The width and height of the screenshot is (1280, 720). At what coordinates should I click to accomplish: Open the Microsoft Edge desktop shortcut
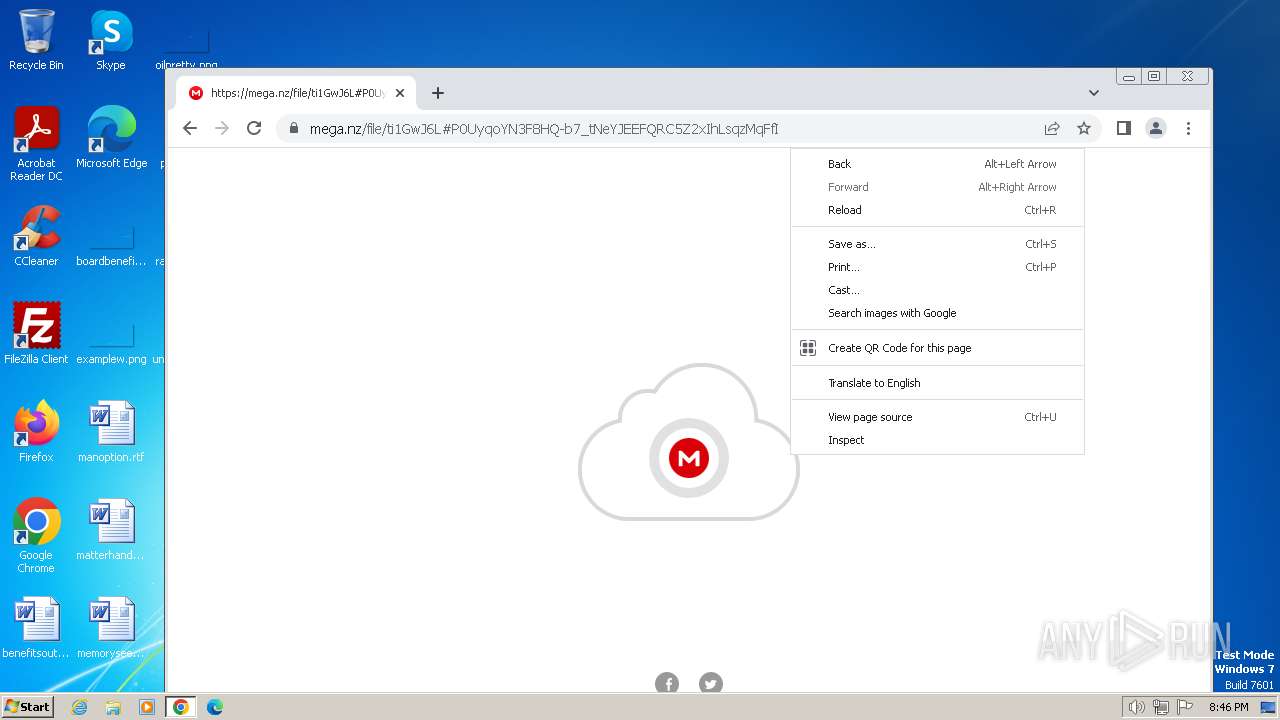pos(111,138)
